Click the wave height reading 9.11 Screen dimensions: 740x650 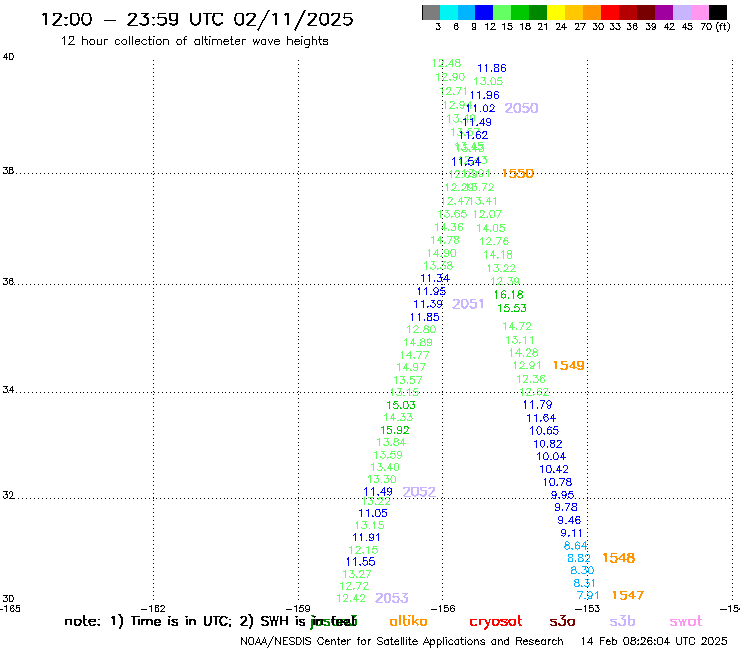click(x=572, y=533)
